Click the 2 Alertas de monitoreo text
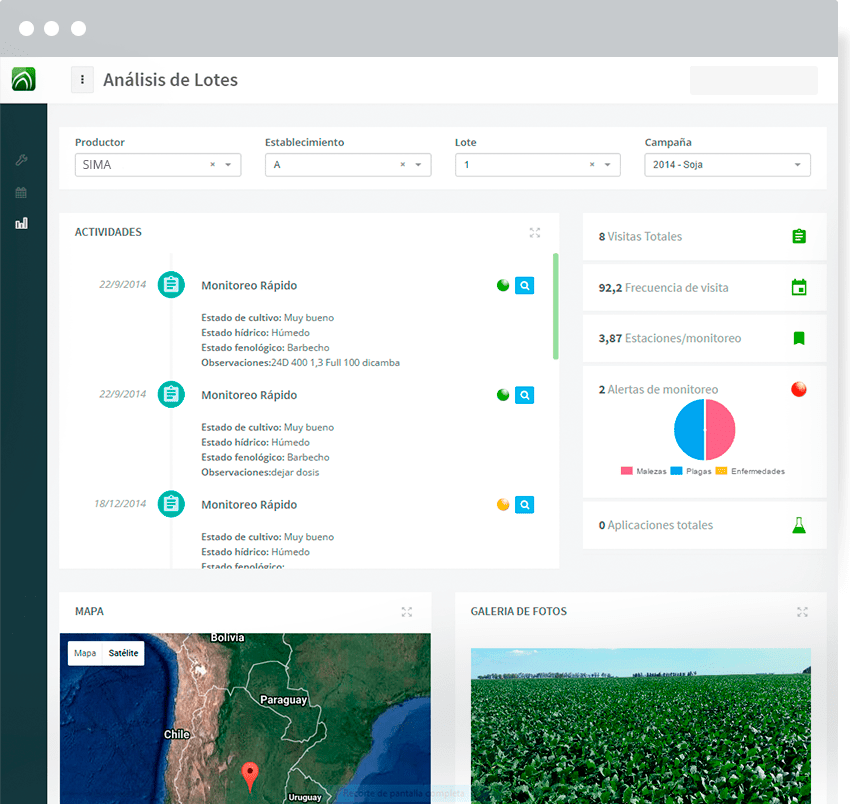The image size is (850, 804). [x=658, y=389]
